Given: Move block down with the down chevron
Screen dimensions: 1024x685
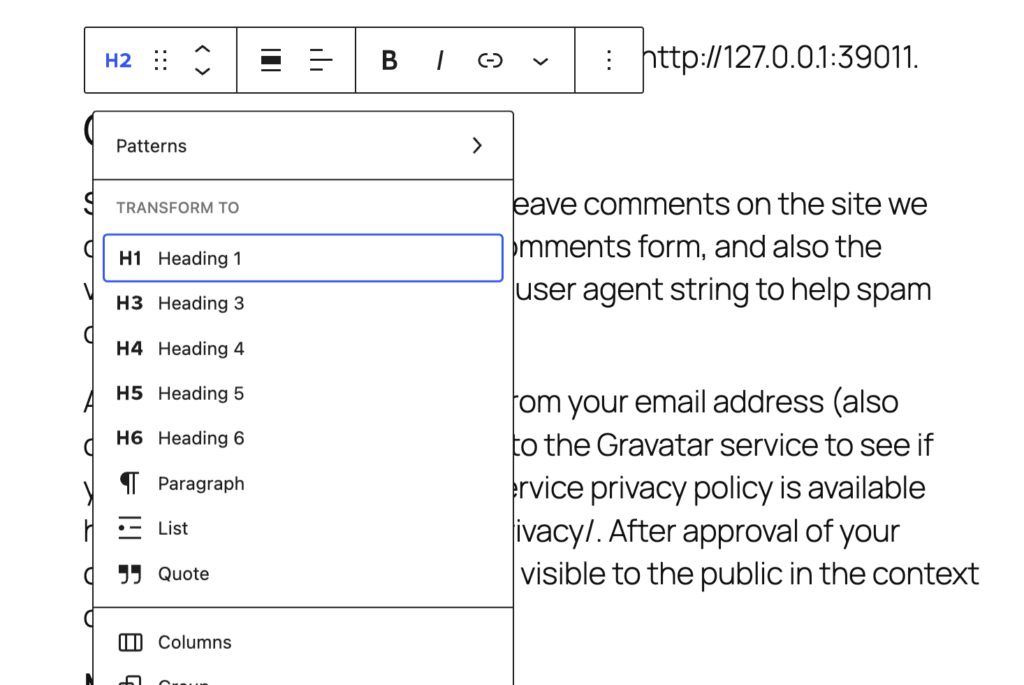Looking at the screenshot, I should coord(203,71).
